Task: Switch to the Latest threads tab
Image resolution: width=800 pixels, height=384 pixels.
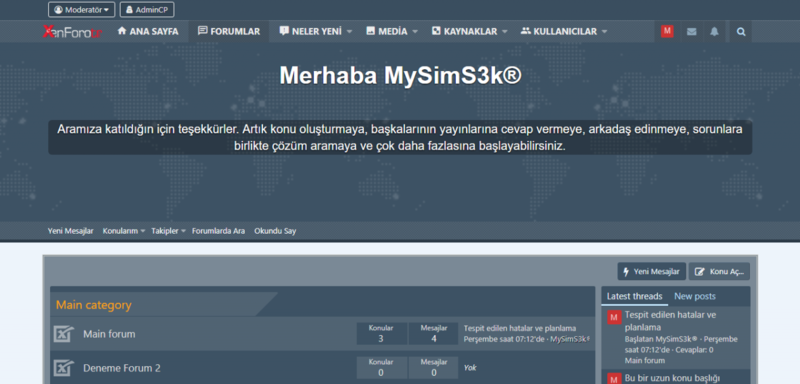Action: click(635, 296)
